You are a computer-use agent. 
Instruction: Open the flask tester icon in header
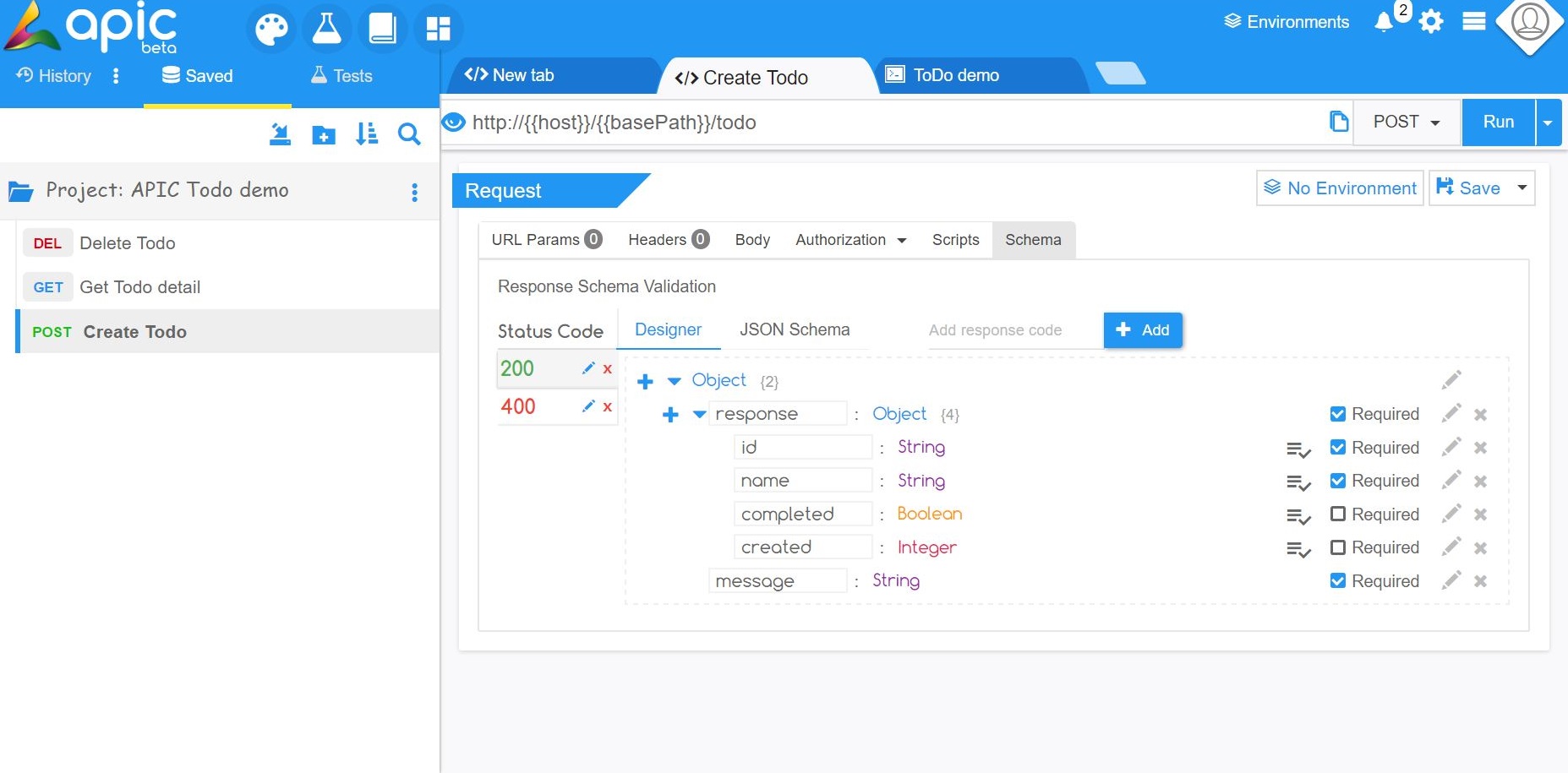[x=326, y=29]
